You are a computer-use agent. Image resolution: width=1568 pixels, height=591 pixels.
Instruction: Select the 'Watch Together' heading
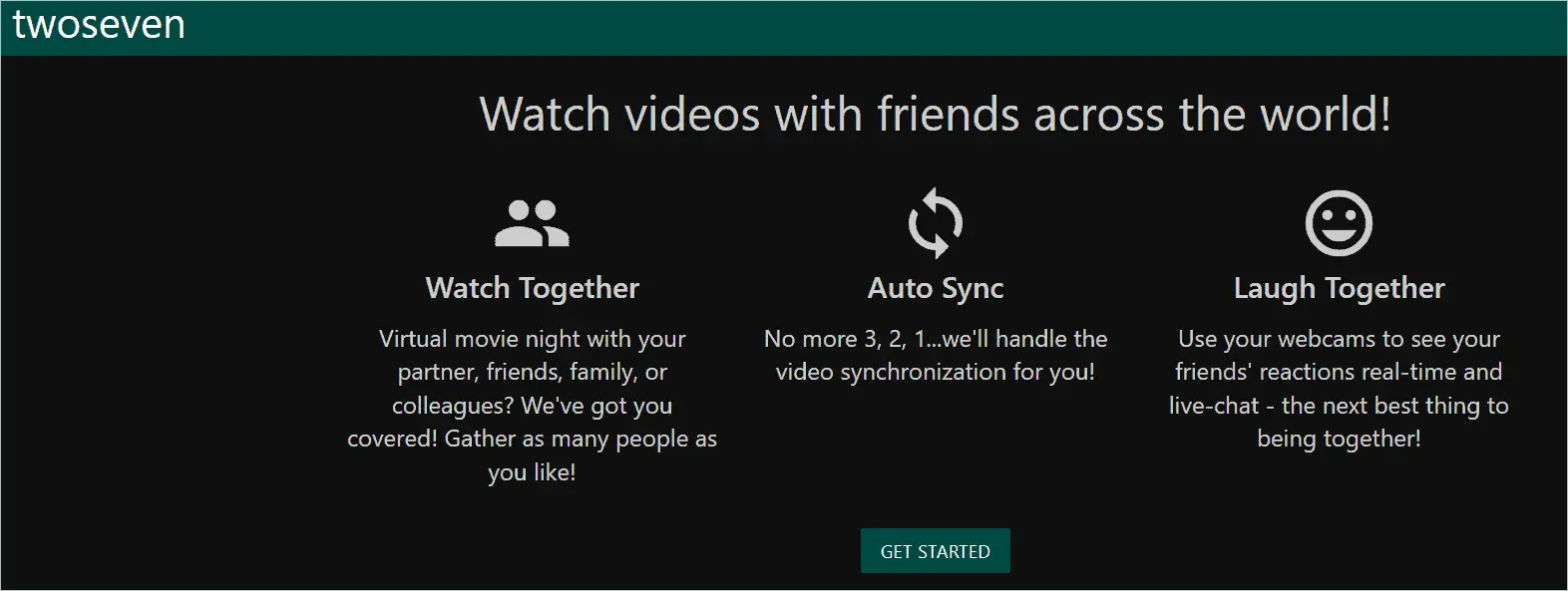pyautogui.click(x=532, y=288)
